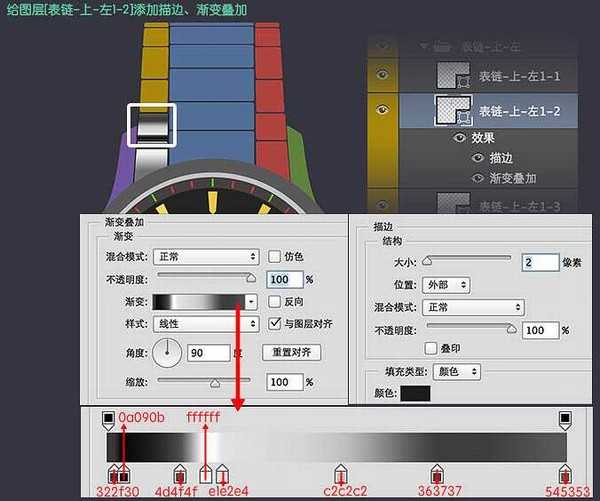Enable the 仿色 checkbox
This screenshot has width=600, height=501.
(x=275, y=257)
